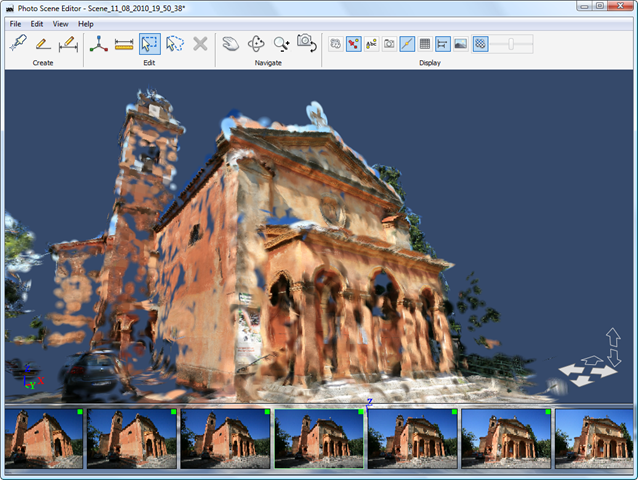The width and height of the screenshot is (638, 480).
Task: Click the Display transparency slider
Action: click(512, 44)
